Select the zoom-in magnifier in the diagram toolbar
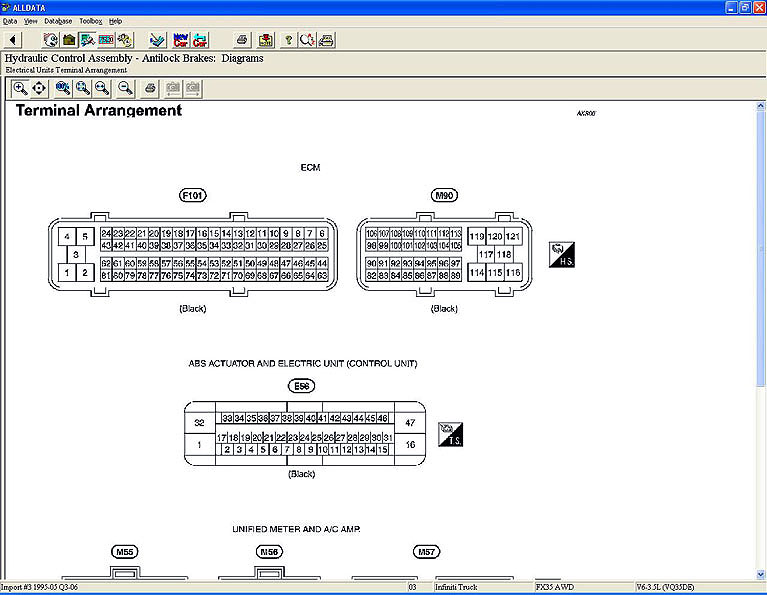This screenshot has width=767, height=595. (20, 88)
